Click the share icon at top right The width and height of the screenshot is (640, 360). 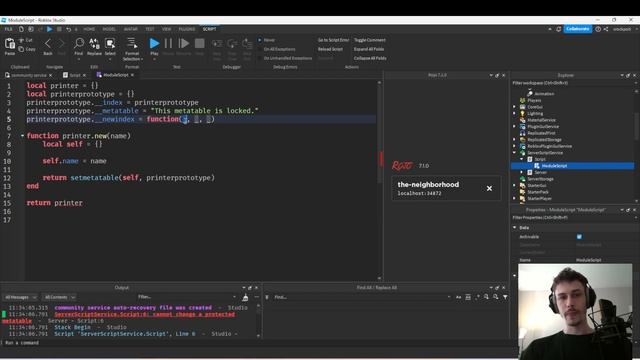pos(606,29)
